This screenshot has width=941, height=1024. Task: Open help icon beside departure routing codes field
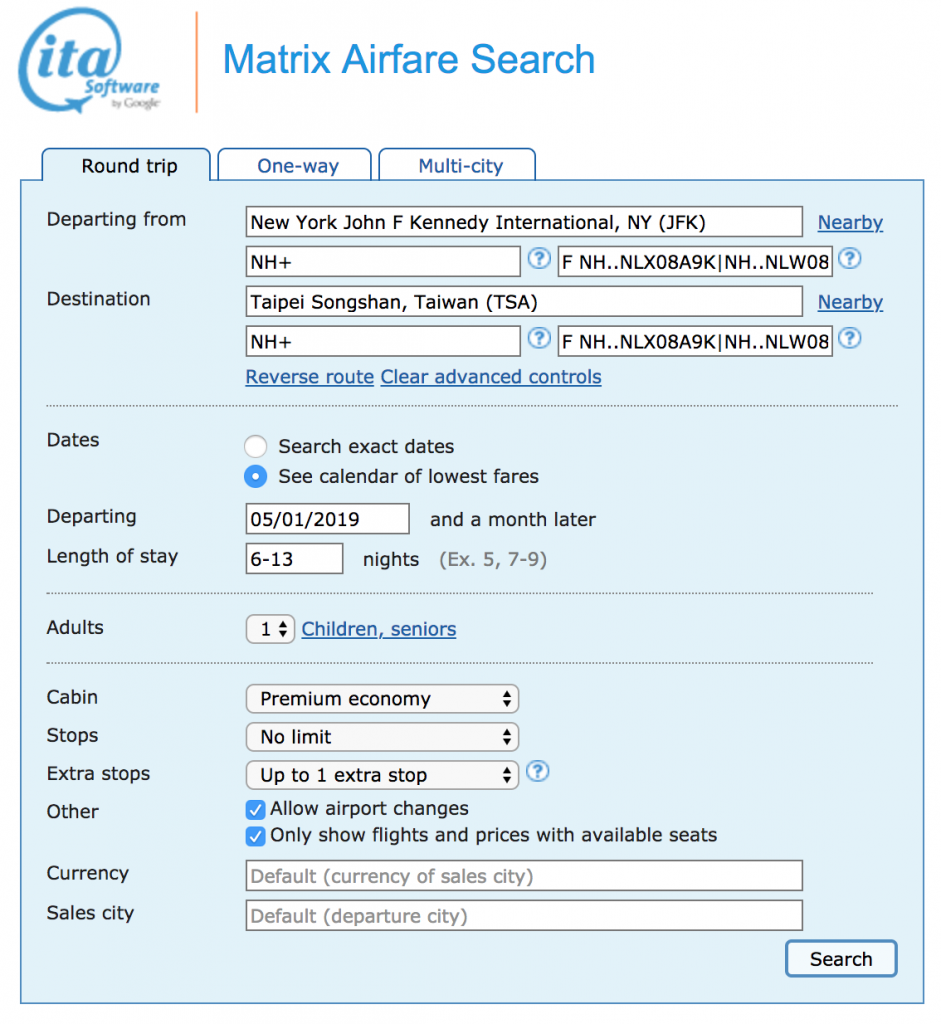coord(539,259)
